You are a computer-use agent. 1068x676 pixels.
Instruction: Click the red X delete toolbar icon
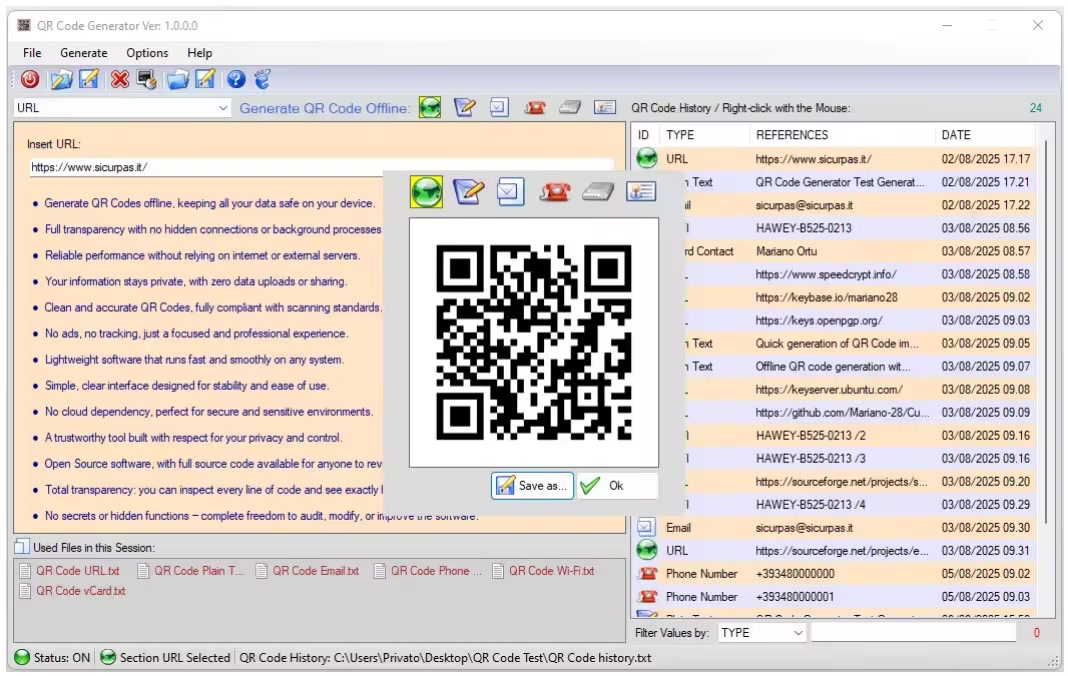(120, 80)
